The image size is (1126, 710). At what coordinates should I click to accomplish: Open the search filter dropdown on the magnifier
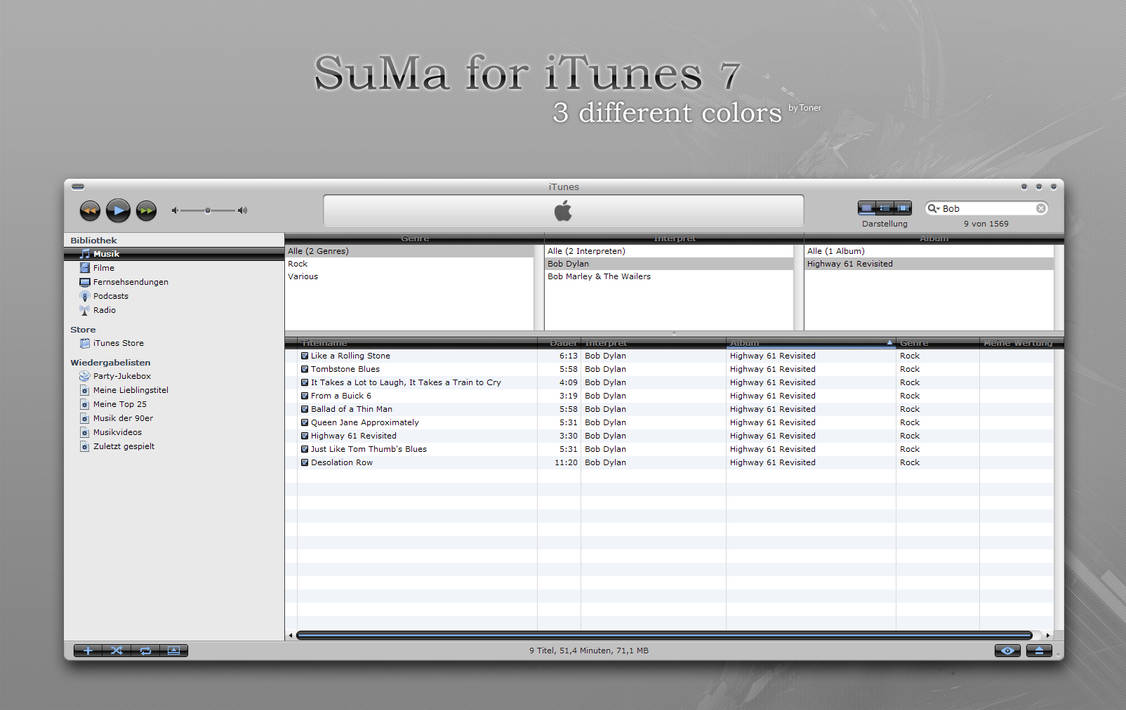[x=931, y=208]
